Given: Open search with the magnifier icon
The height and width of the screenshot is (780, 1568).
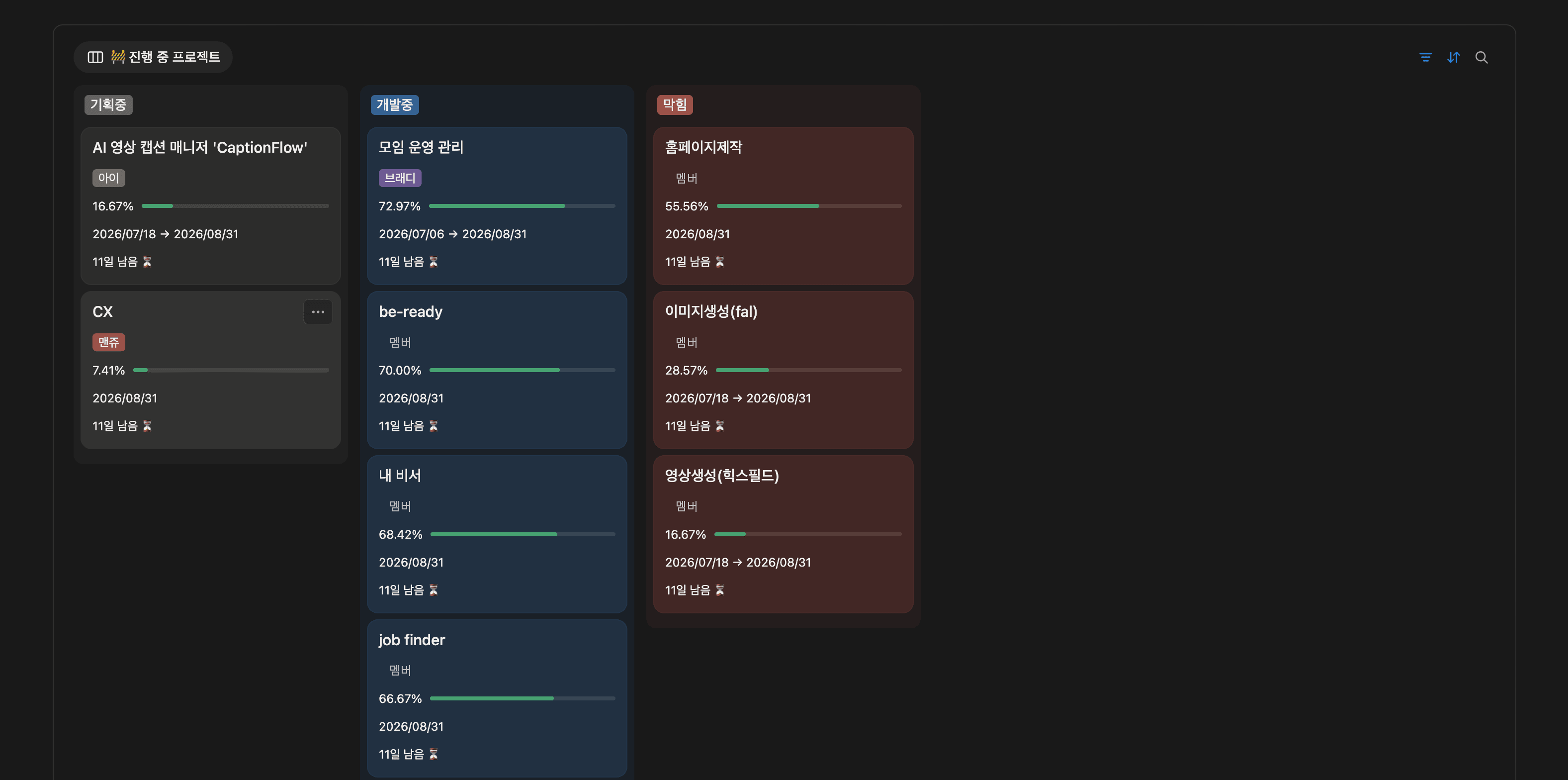Looking at the screenshot, I should click(1481, 57).
